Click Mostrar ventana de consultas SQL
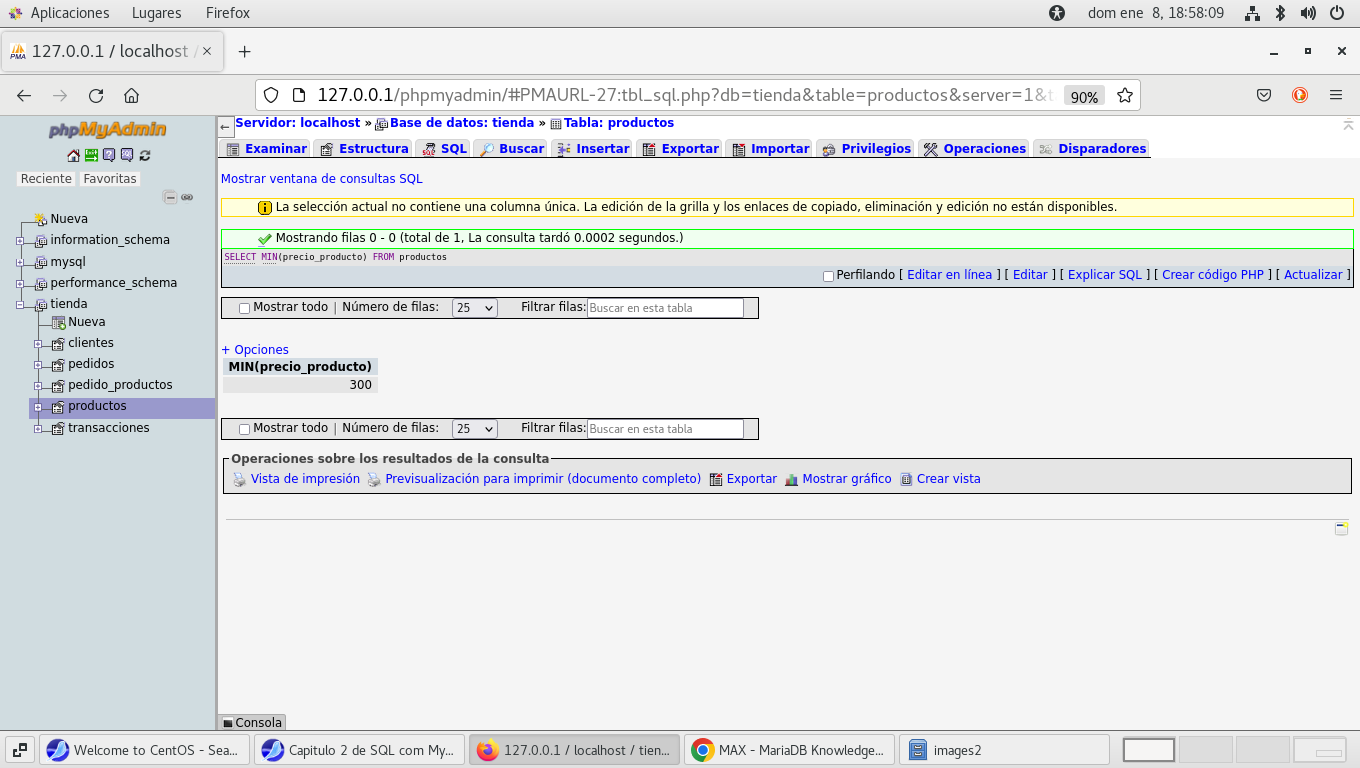 321,179
